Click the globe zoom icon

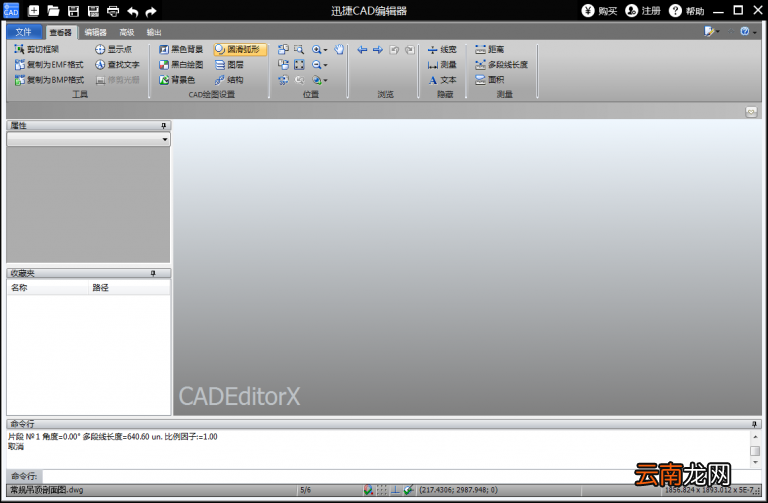click(x=316, y=79)
